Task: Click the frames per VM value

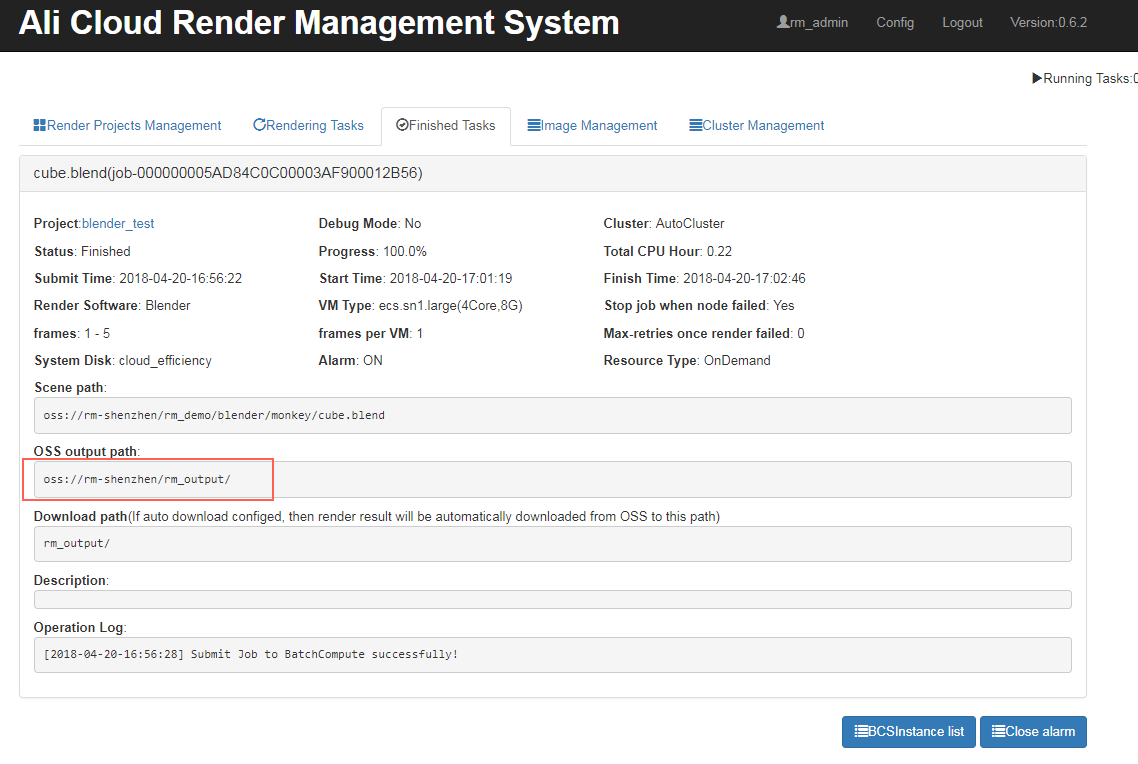Action: point(419,333)
